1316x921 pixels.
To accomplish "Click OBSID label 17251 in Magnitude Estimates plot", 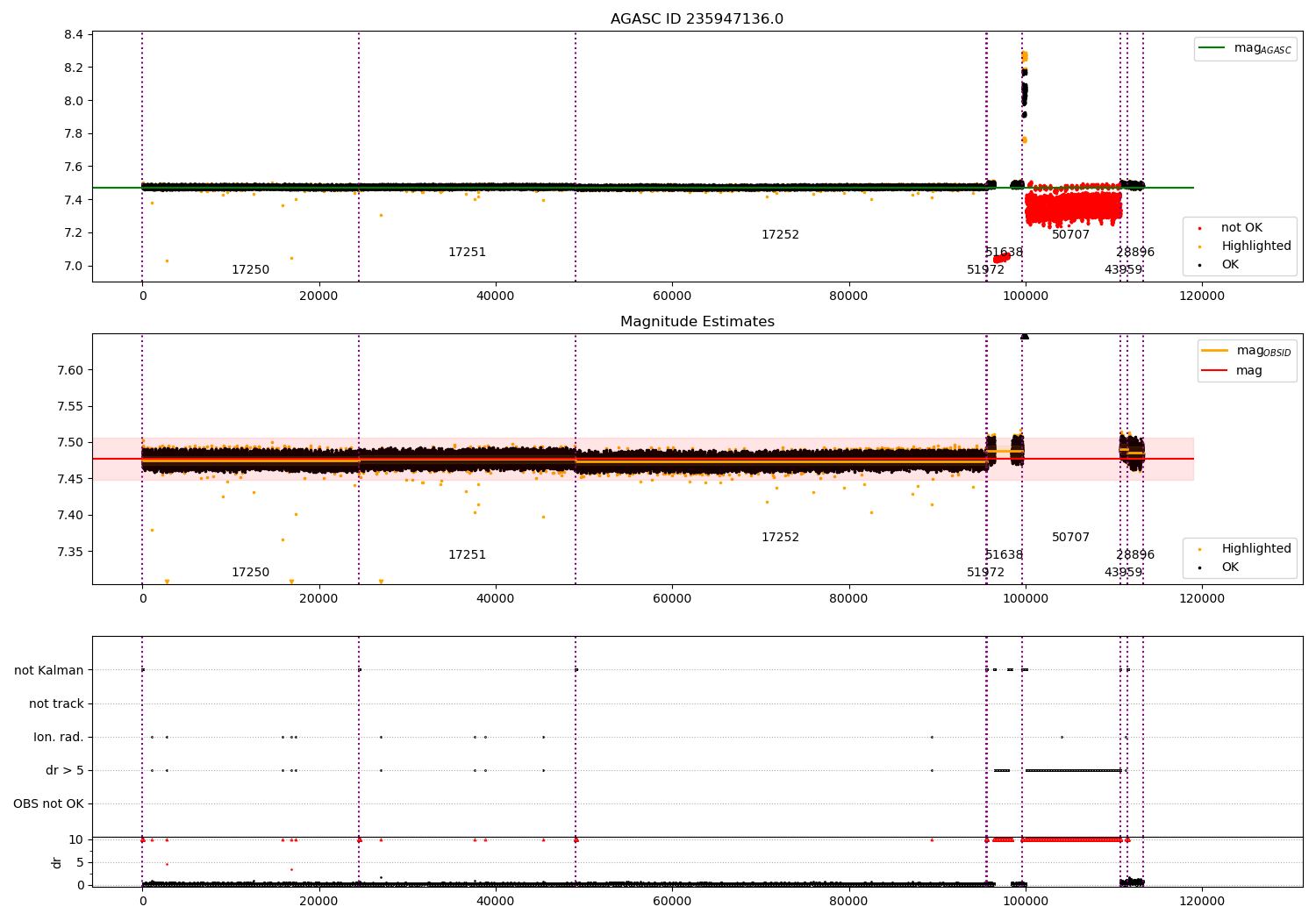I will (x=467, y=555).
